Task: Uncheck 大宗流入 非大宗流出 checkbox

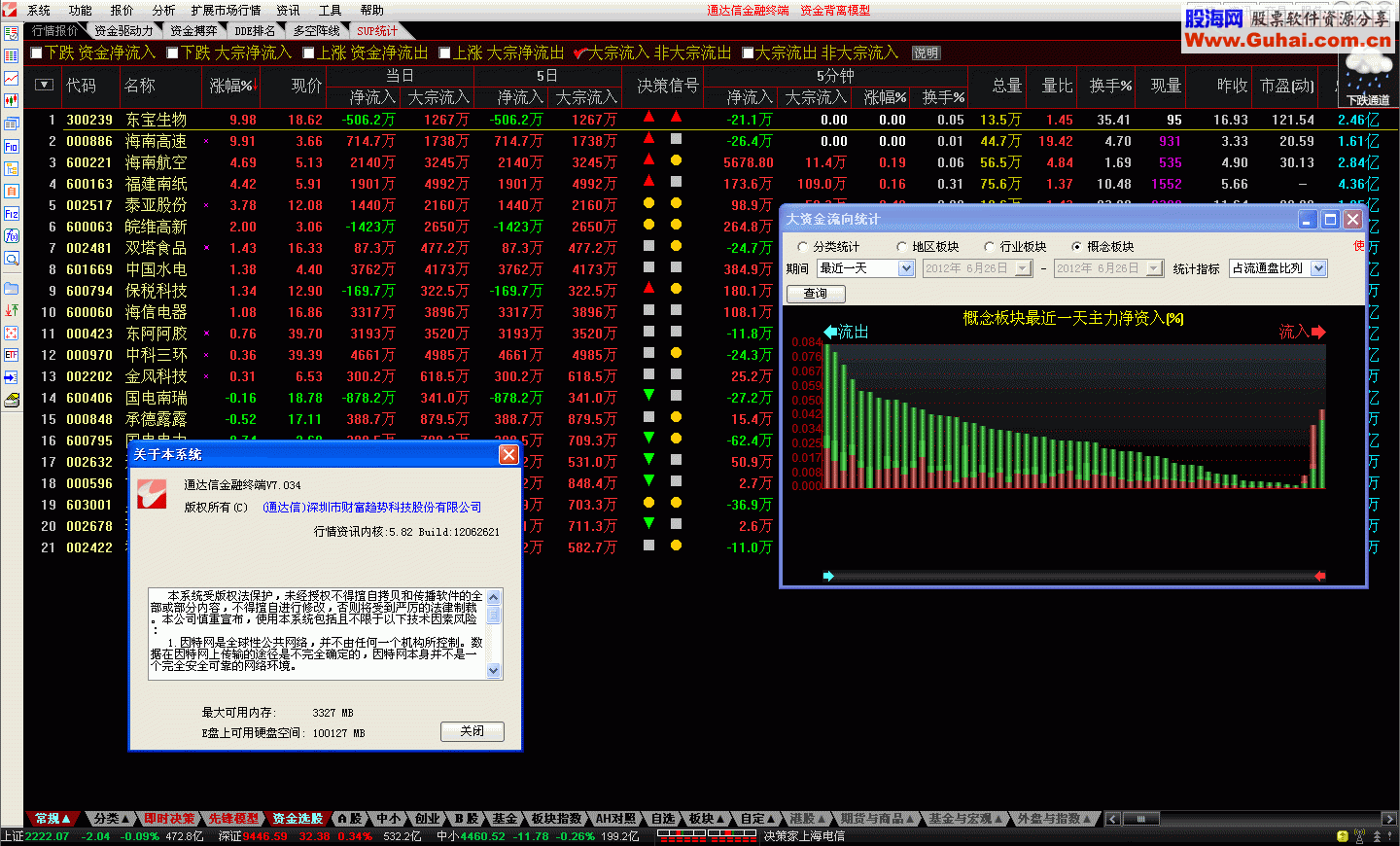Action: click(580, 53)
